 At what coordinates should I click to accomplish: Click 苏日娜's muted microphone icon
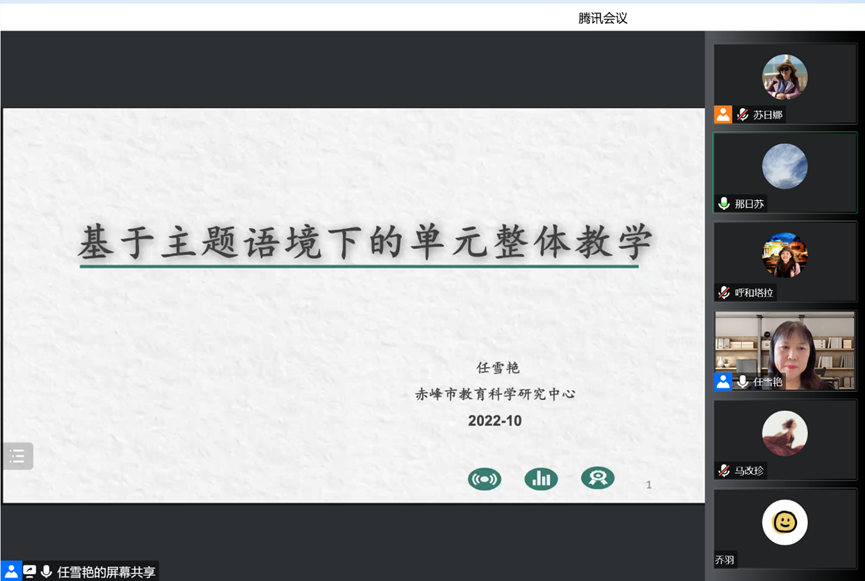point(743,115)
